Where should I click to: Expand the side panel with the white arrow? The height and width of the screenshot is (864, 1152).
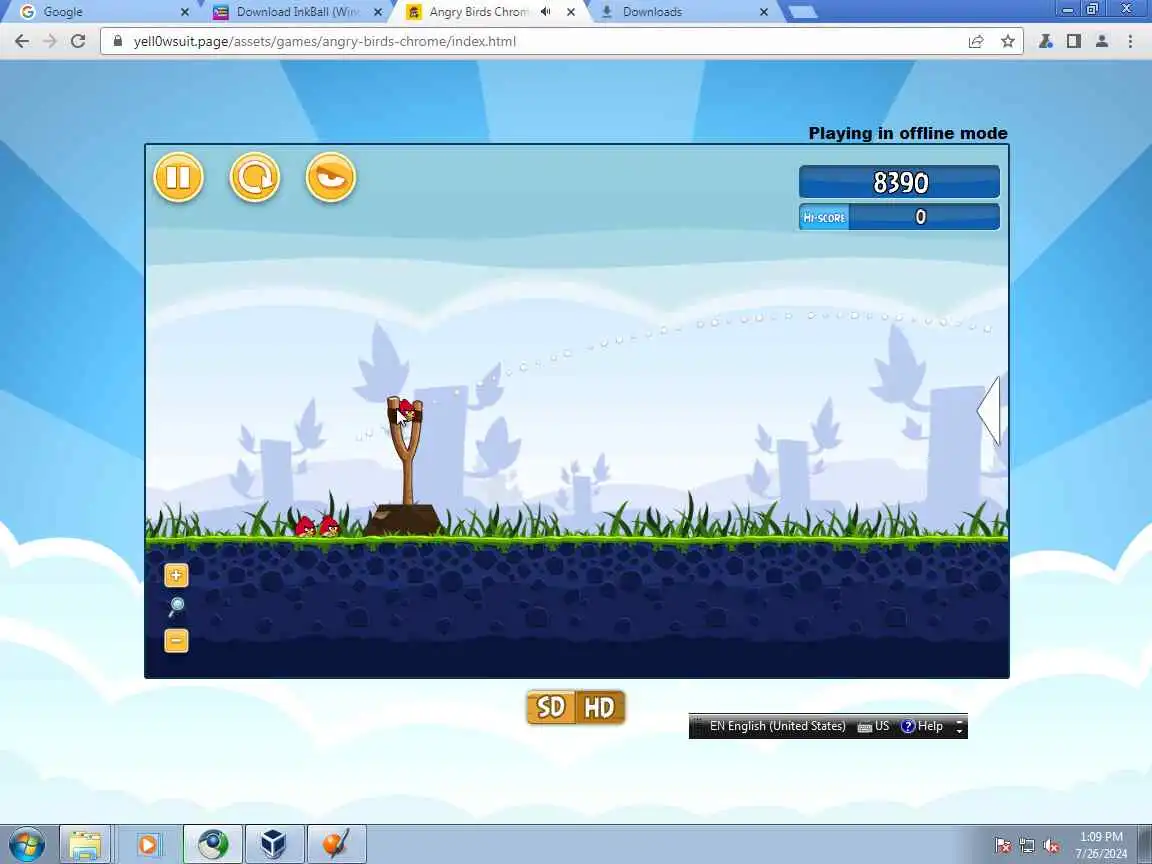pos(989,411)
